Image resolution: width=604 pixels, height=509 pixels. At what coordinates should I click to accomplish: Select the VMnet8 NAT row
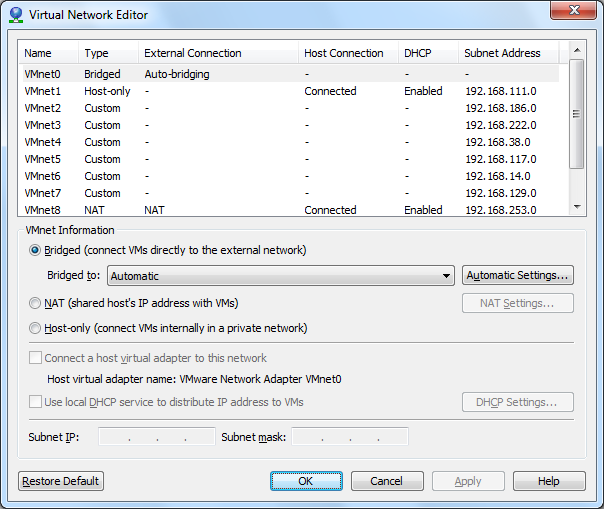tap(291, 210)
